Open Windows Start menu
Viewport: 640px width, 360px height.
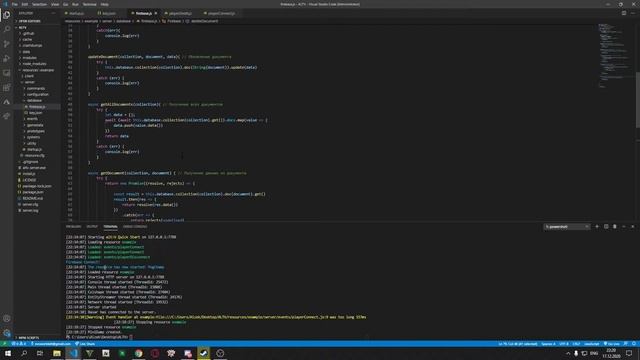point(8,353)
